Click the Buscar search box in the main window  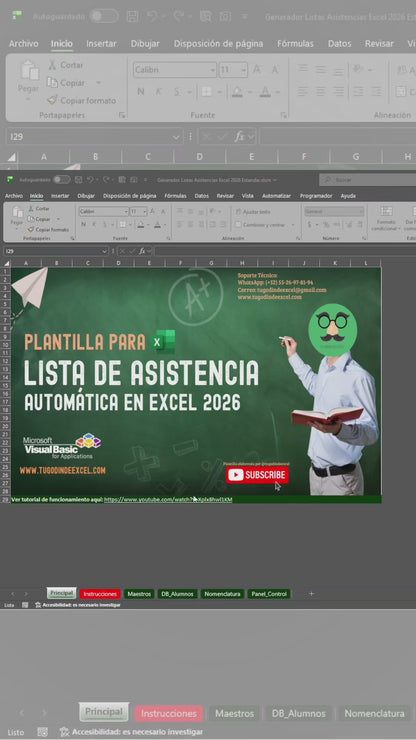(x=367, y=180)
